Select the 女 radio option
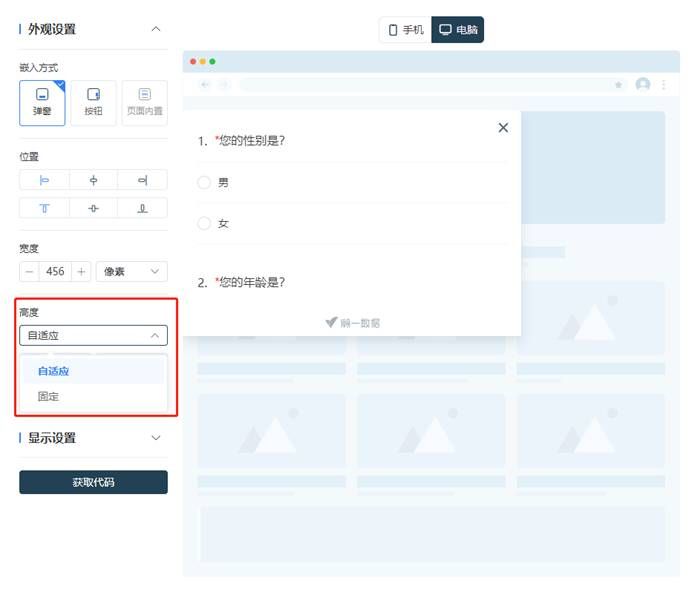The height and width of the screenshot is (595, 692). click(204, 223)
